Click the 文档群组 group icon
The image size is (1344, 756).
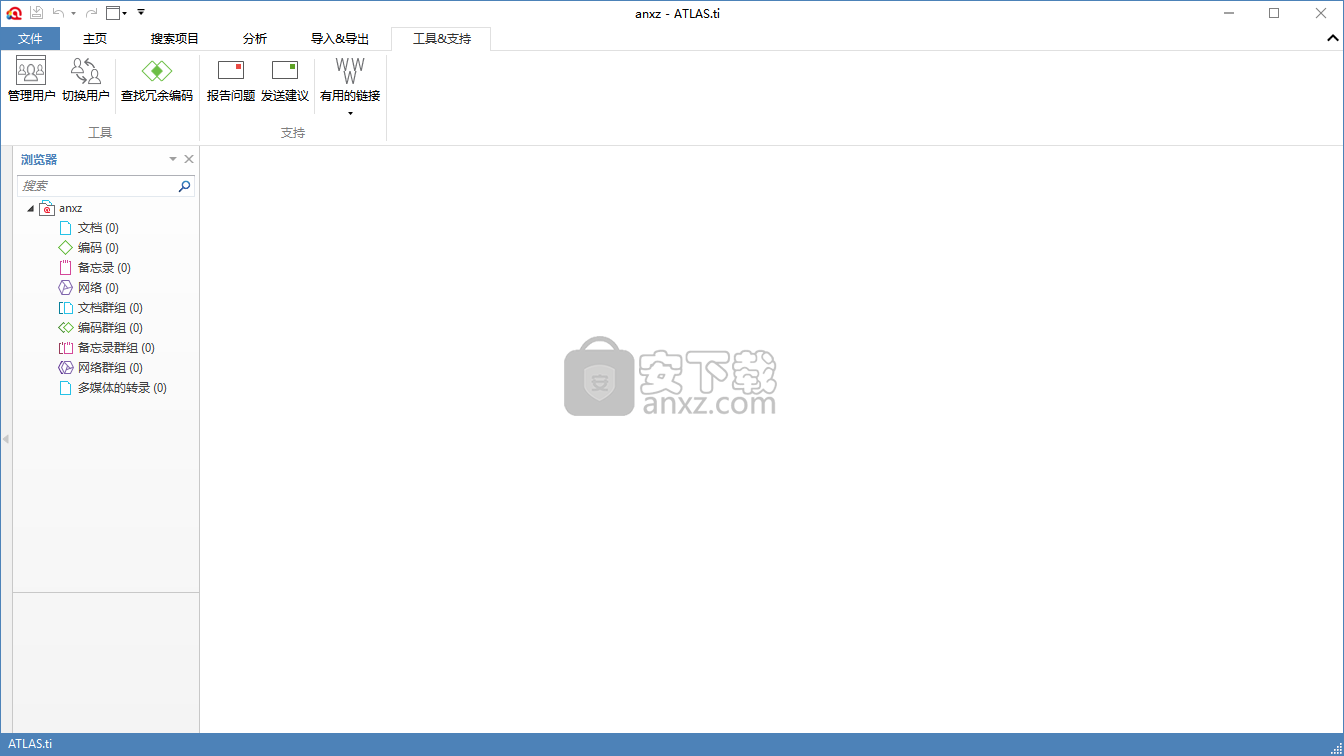[66, 308]
